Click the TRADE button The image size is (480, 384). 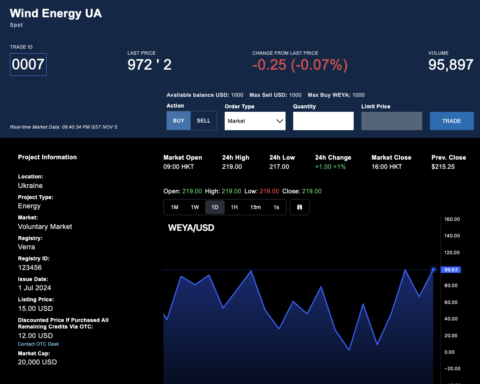click(x=452, y=121)
